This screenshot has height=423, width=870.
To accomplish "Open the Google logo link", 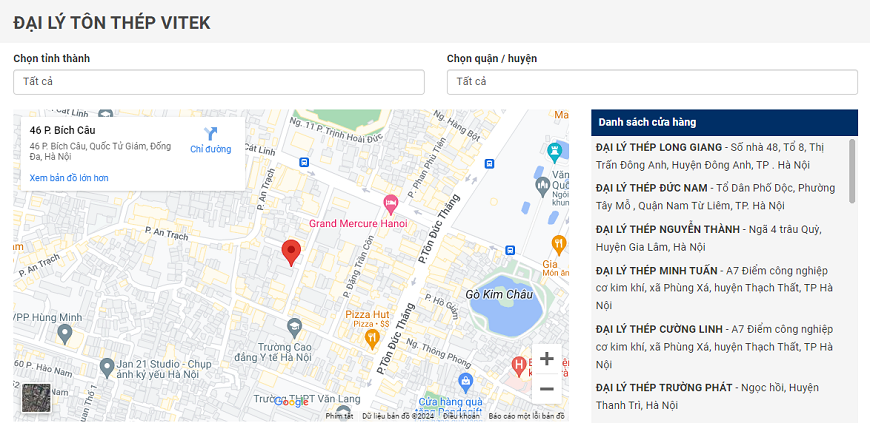I will click(x=291, y=403).
